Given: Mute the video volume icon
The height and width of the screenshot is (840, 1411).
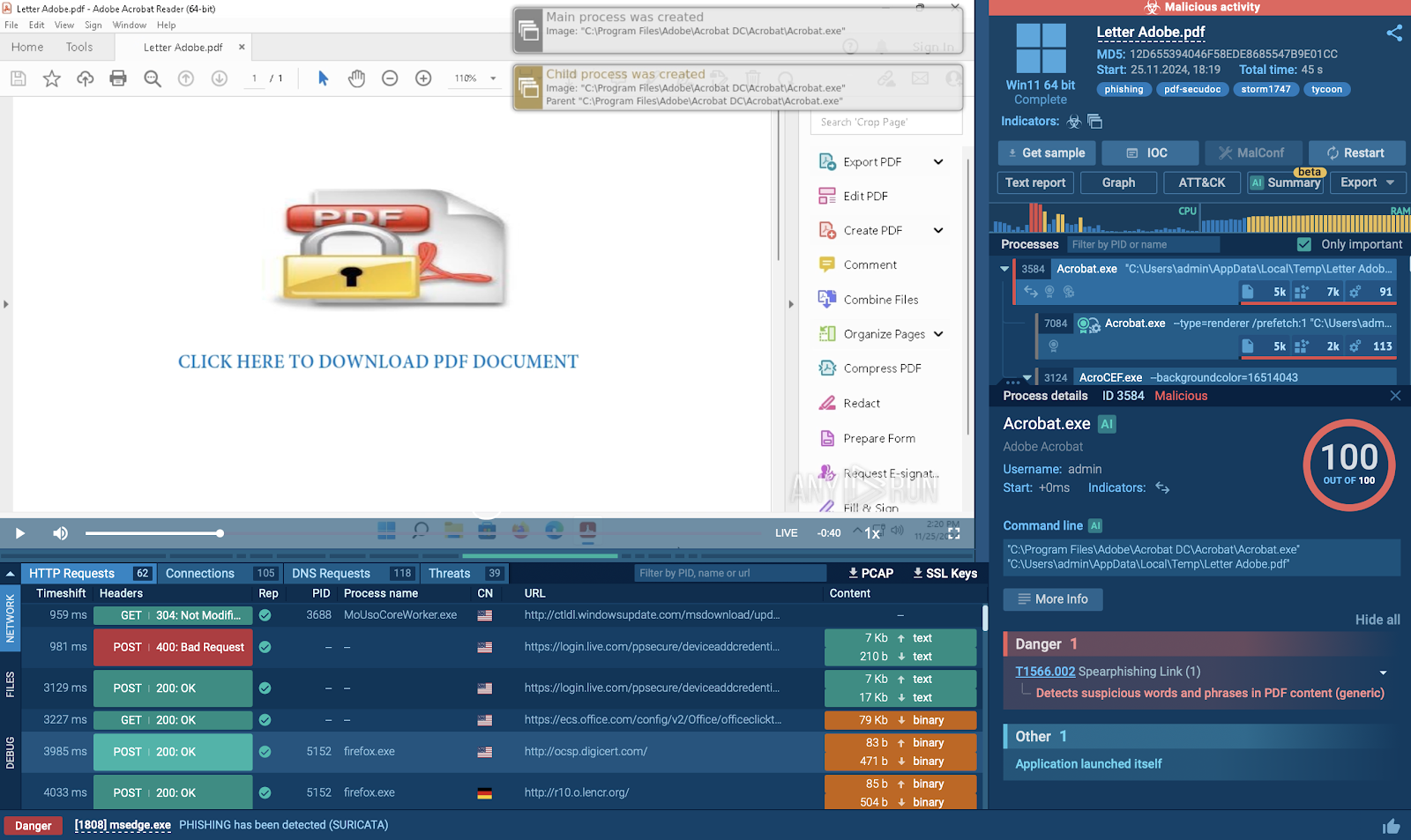Looking at the screenshot, I should (60, 533).
